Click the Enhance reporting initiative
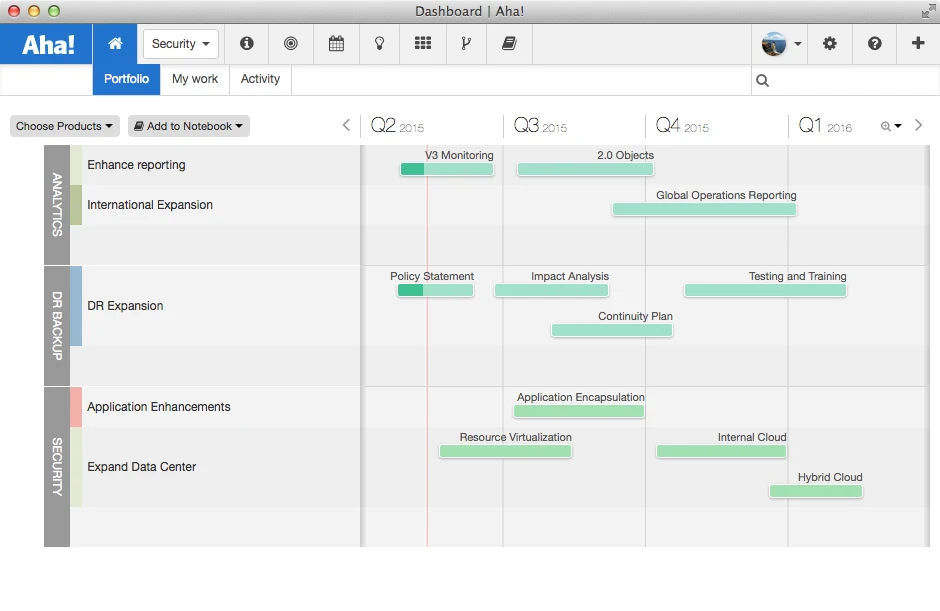This screenshot has width=940, height=611. 136,165
